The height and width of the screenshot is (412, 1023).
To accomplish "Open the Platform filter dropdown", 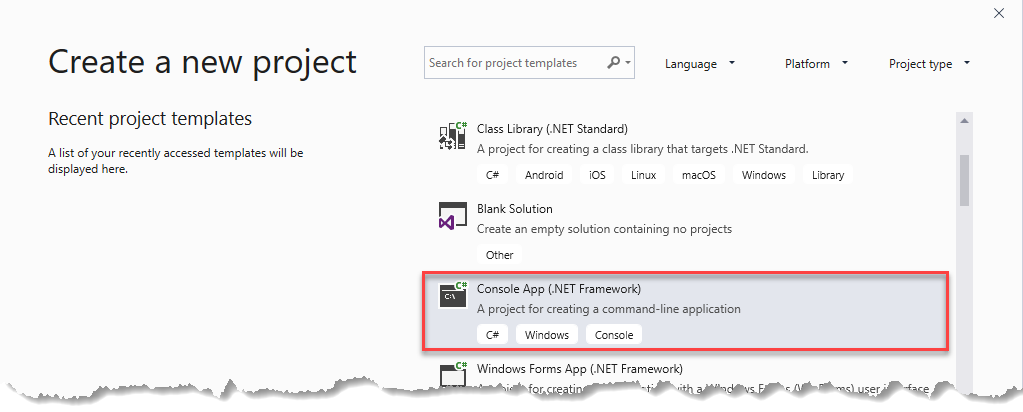I will point(816,63).
